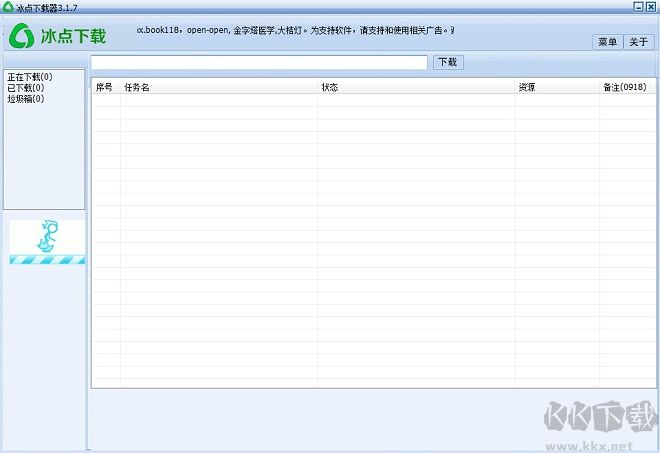This screenshot has width=660, height=453.
Task: Sort by the 任务名 column header
Action: (219, 87)
